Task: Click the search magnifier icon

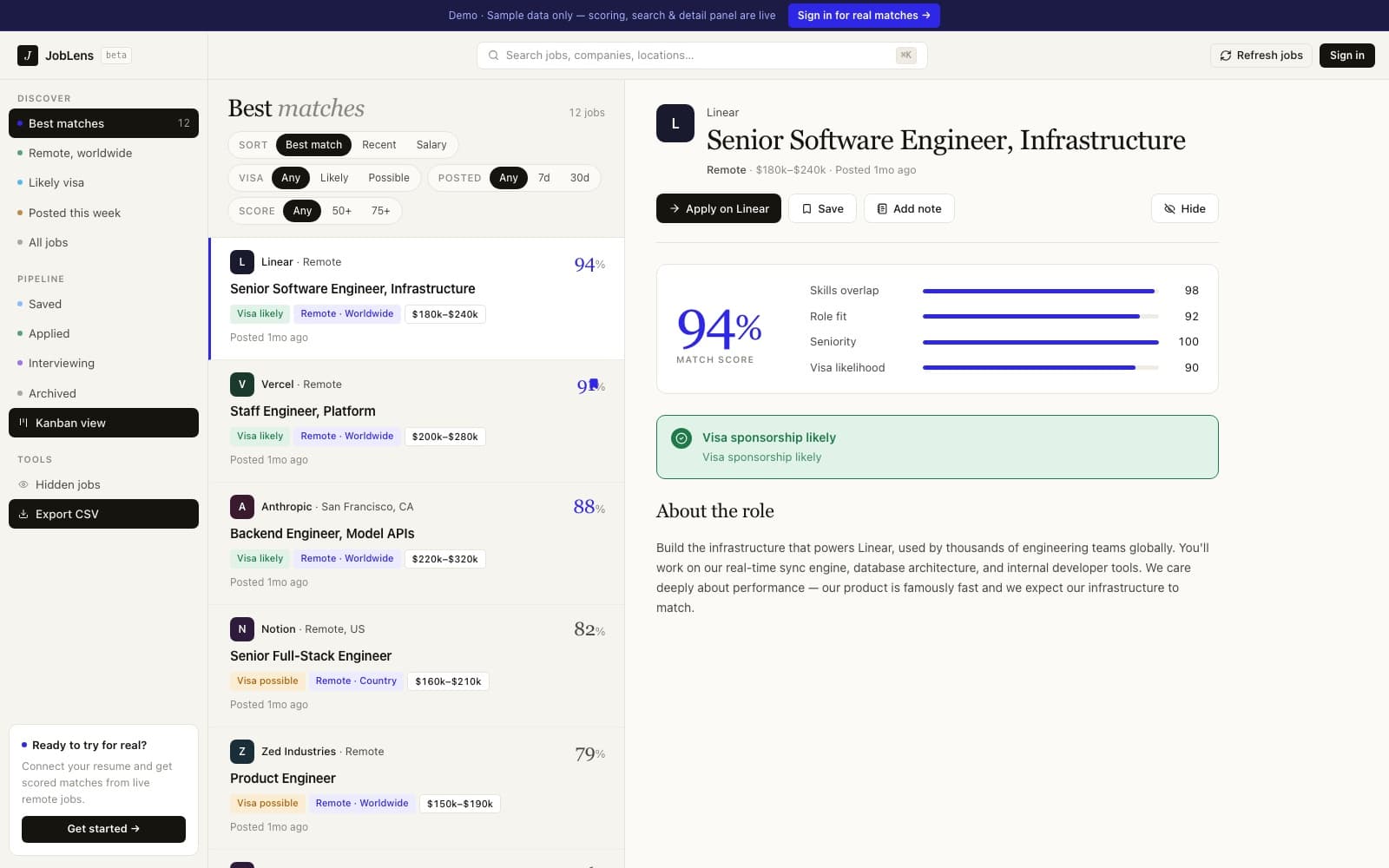Action: tap(494, 56)
